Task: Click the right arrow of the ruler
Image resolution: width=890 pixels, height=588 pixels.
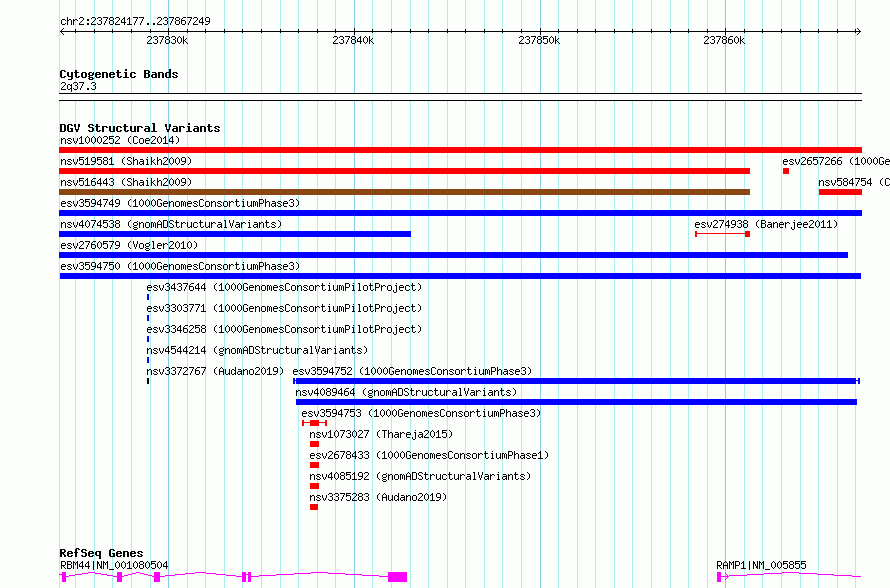Action: (x=858, y=32)
